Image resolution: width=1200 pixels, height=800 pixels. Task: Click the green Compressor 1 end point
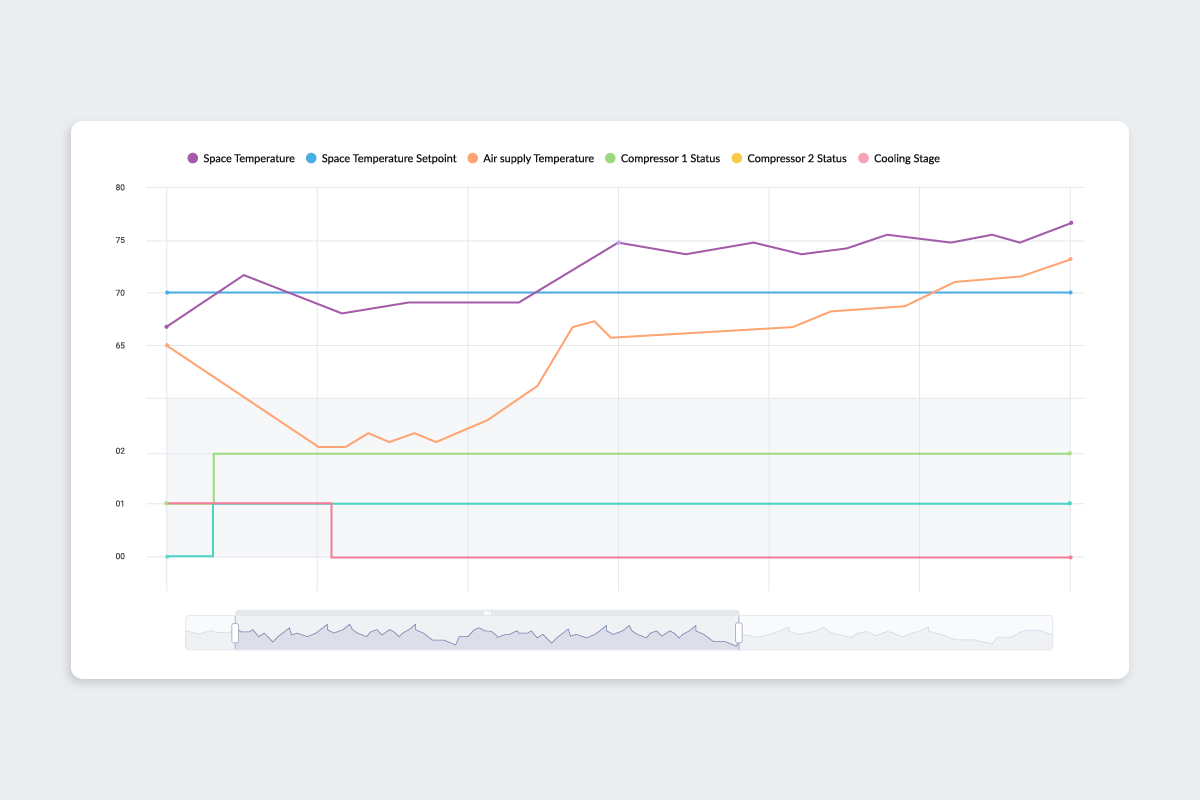pos(1070,454)
